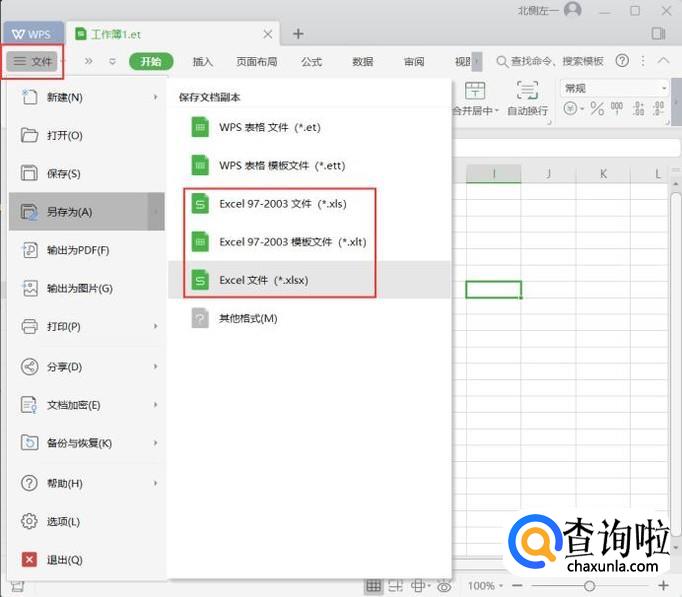Click 输出为图片(G) menu entry
Viewport: 682px width, 597px height.
[79, 288]
